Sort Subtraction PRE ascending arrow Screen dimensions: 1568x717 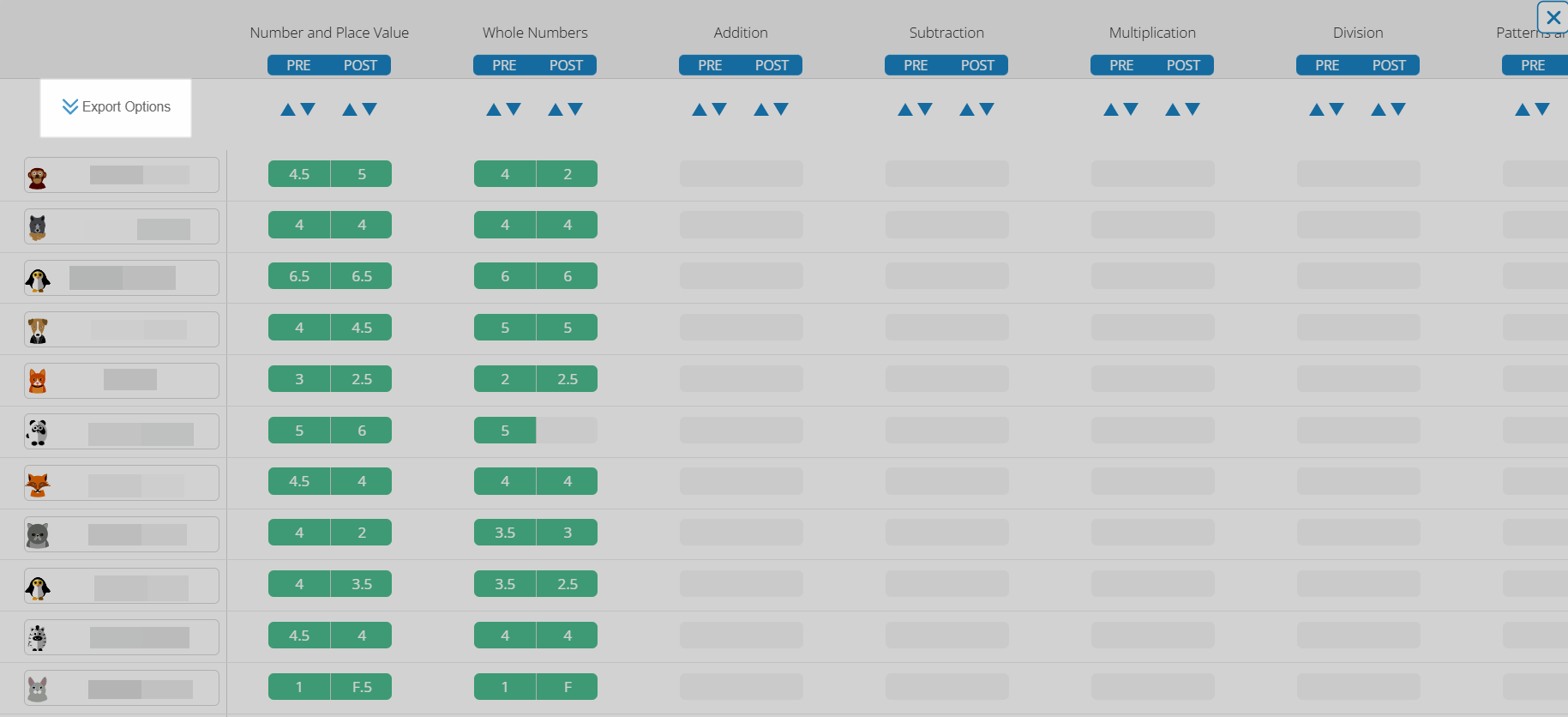(905, 109)
